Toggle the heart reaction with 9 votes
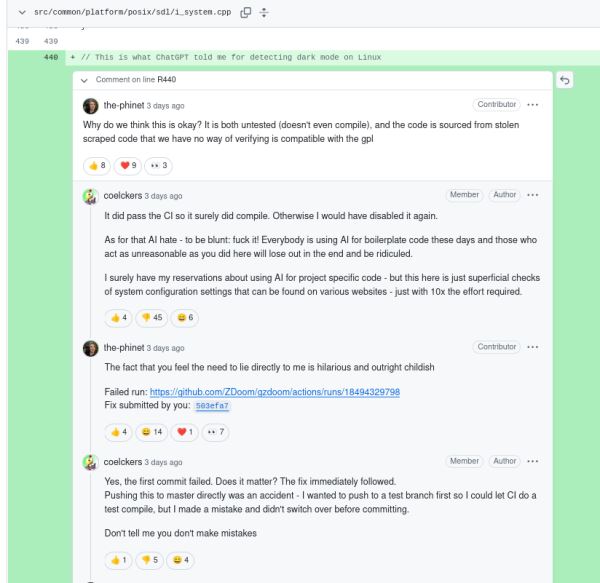 (x=127, y=165)
